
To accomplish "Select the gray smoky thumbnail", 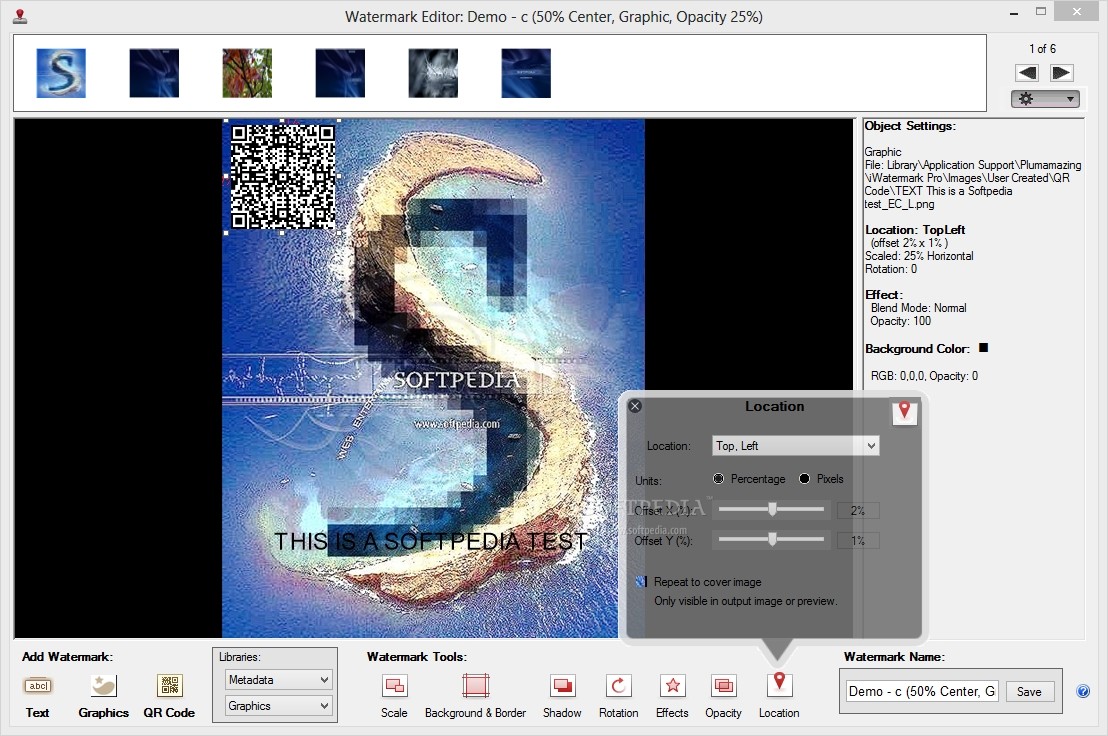I will [x=433, y=73].
